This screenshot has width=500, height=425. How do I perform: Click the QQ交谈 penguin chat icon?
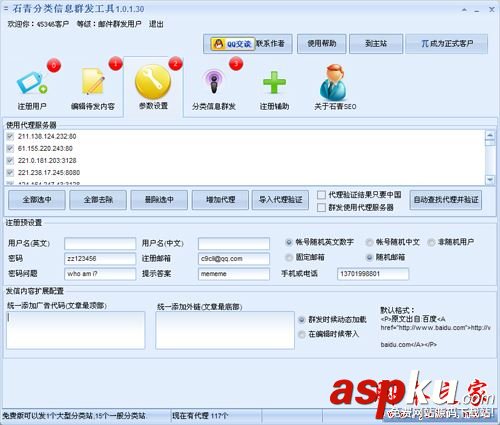(x=233, y=44)
